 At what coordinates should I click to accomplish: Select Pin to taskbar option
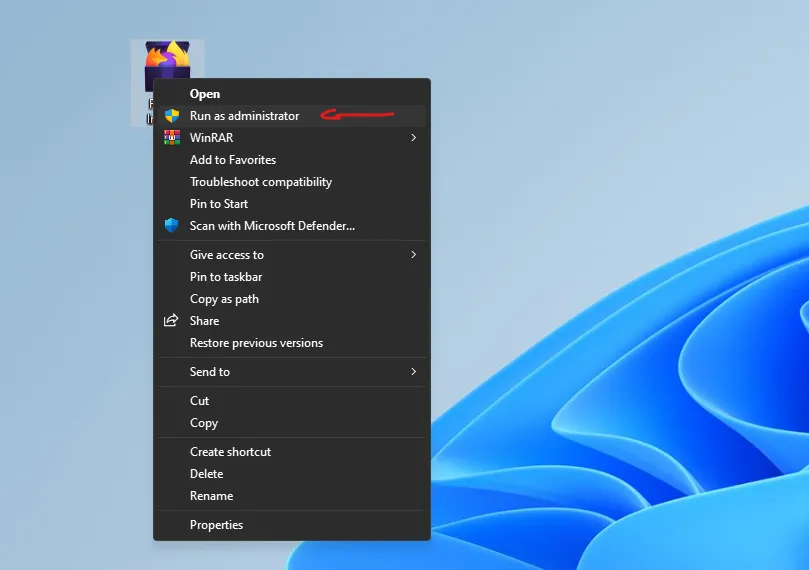pos(226,277)
